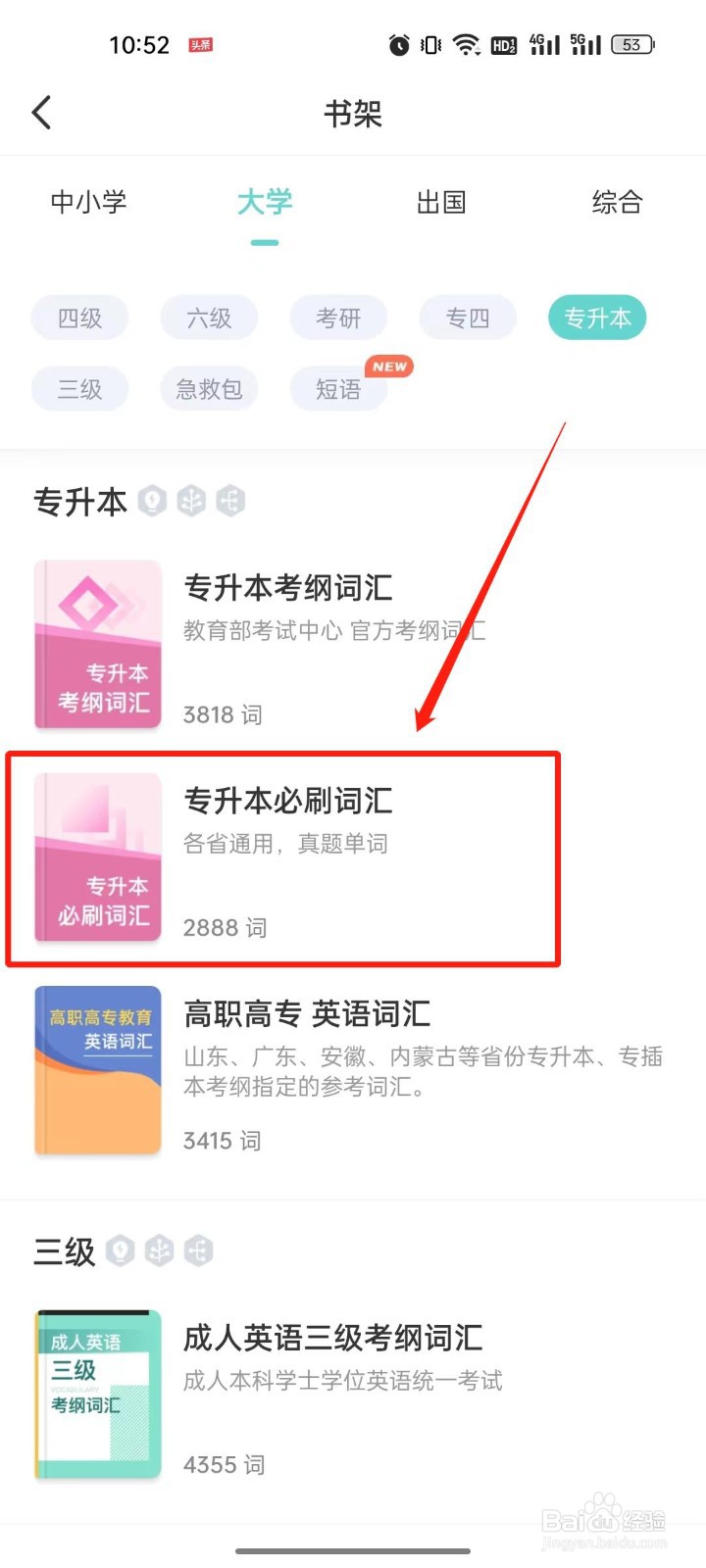This screenshot has width=706, height=1568.
Task: Switch to the 综合 tab
Action: point(617,203)
